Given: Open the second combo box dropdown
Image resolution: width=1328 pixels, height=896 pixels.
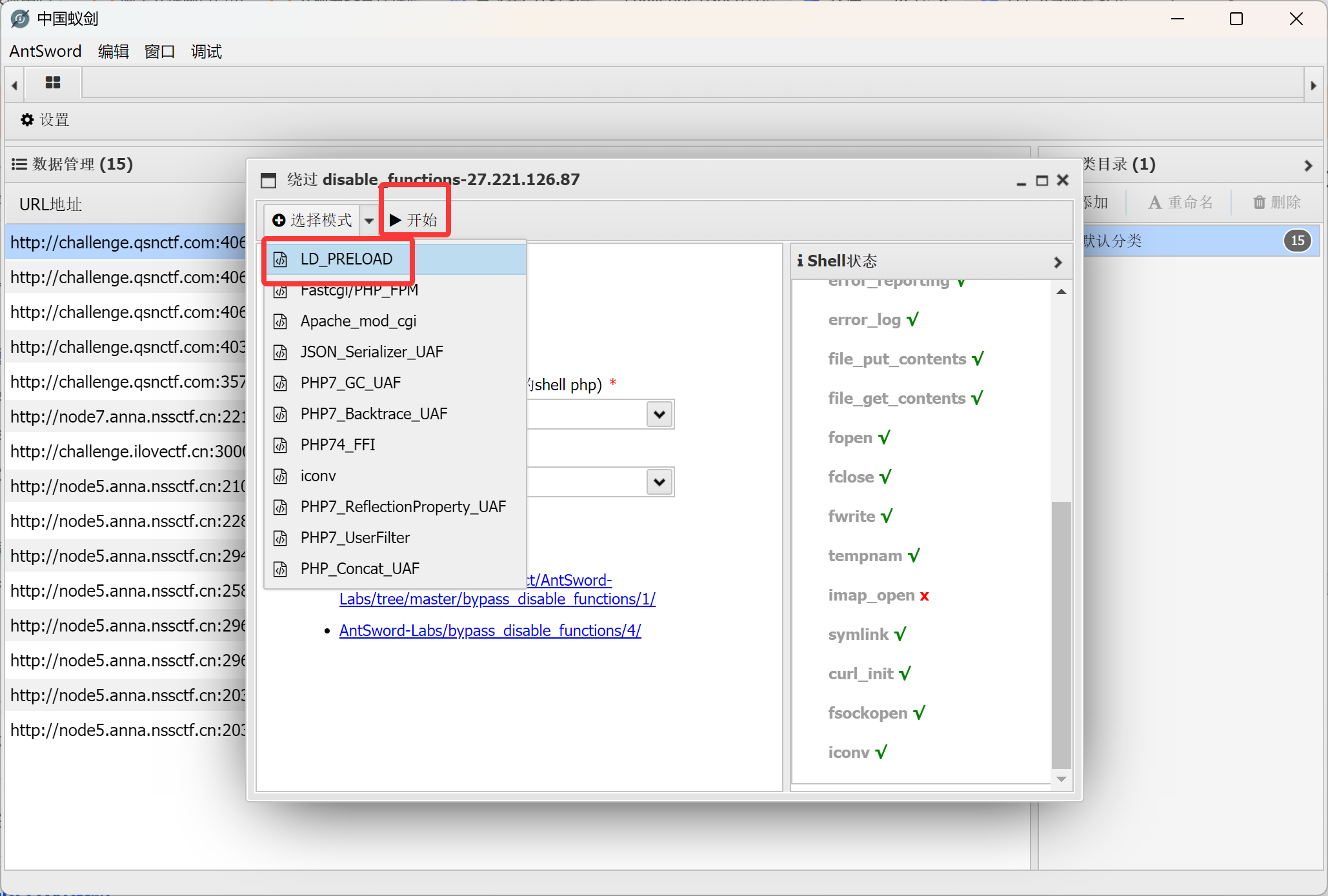Looking at the screenshot, I should pyautogui.click(x=659, y=482).
